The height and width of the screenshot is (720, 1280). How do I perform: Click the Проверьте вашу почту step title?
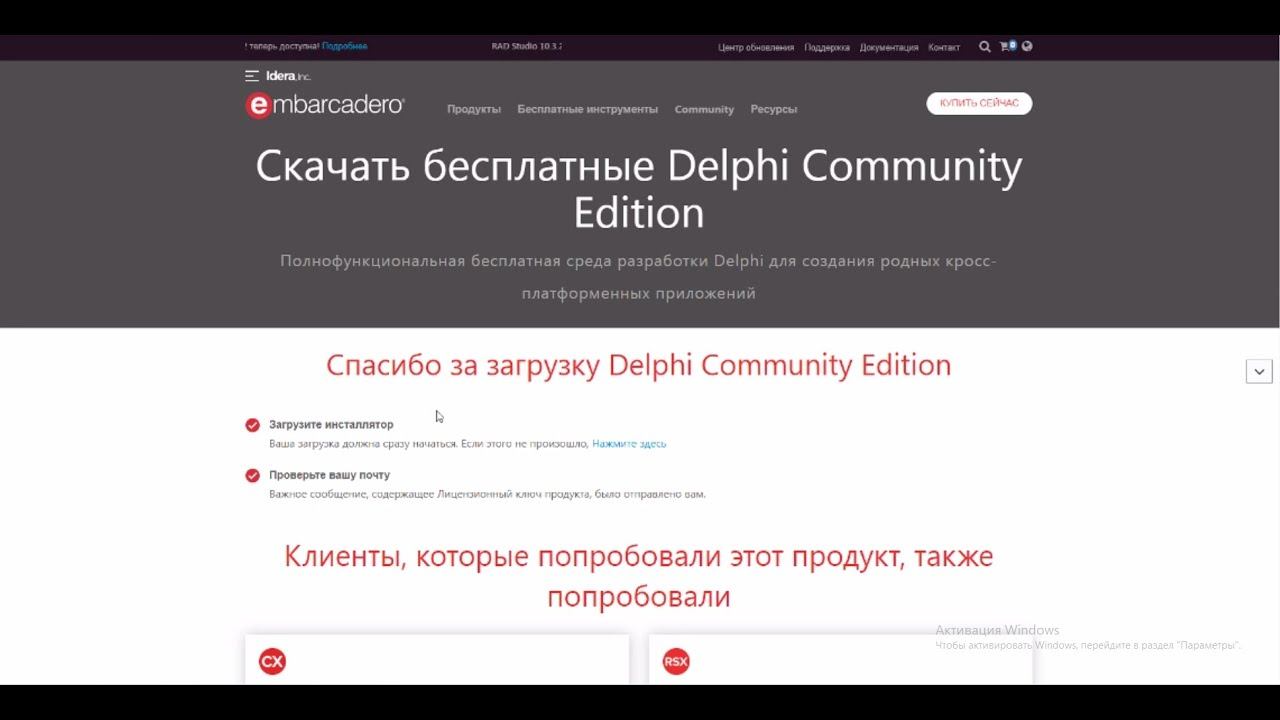point(329,475)
